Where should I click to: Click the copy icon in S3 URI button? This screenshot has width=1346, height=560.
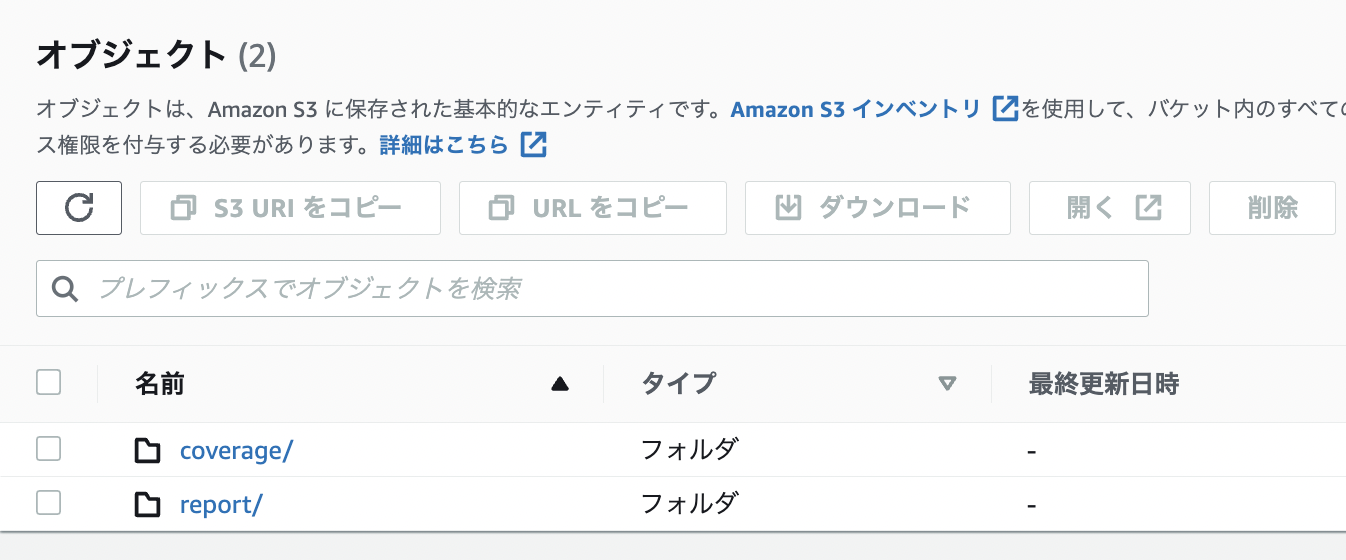184,208
